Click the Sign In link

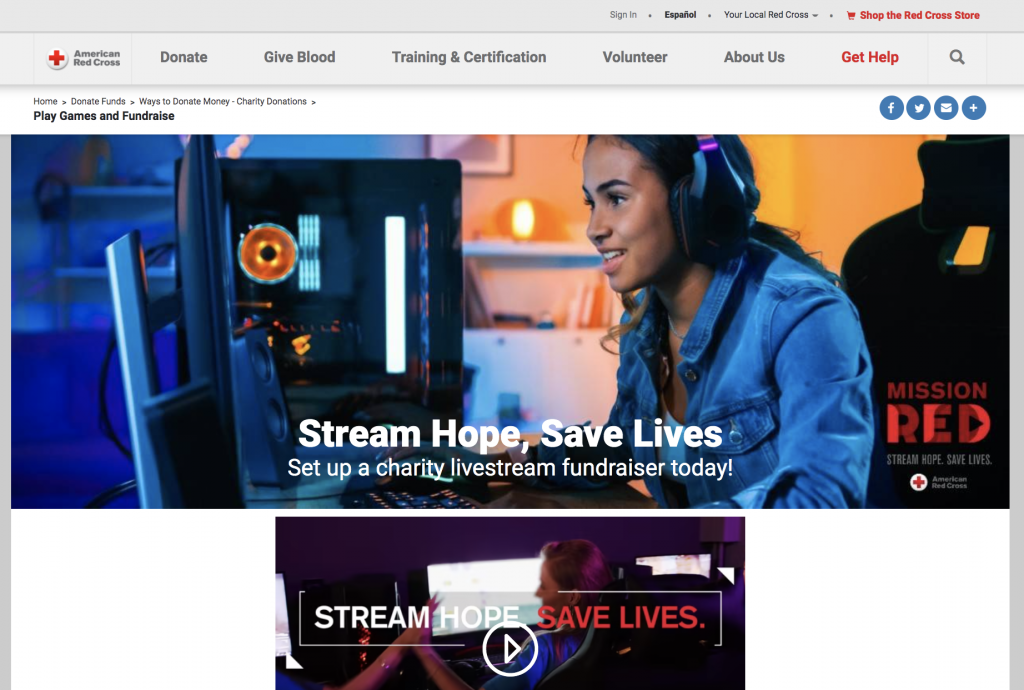pos(623,15)
